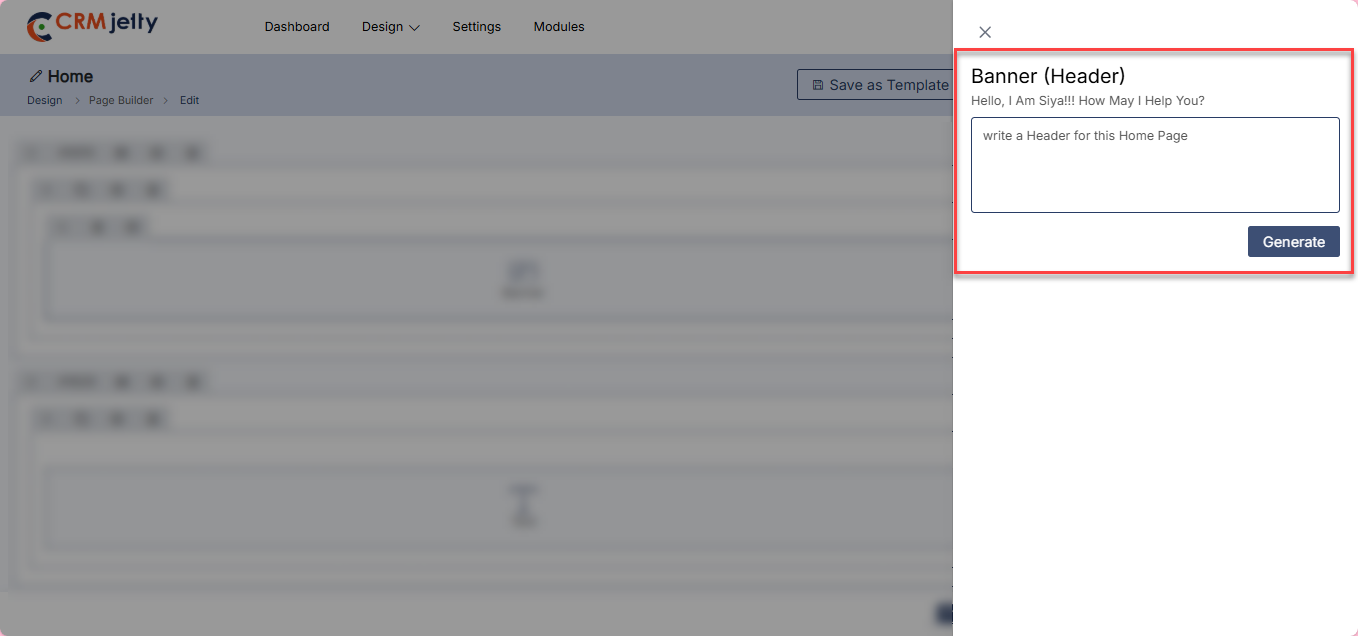
Task: Follow the Page Builder breadcrumb link
Action: pyautogui.click(x=121, y=100)
